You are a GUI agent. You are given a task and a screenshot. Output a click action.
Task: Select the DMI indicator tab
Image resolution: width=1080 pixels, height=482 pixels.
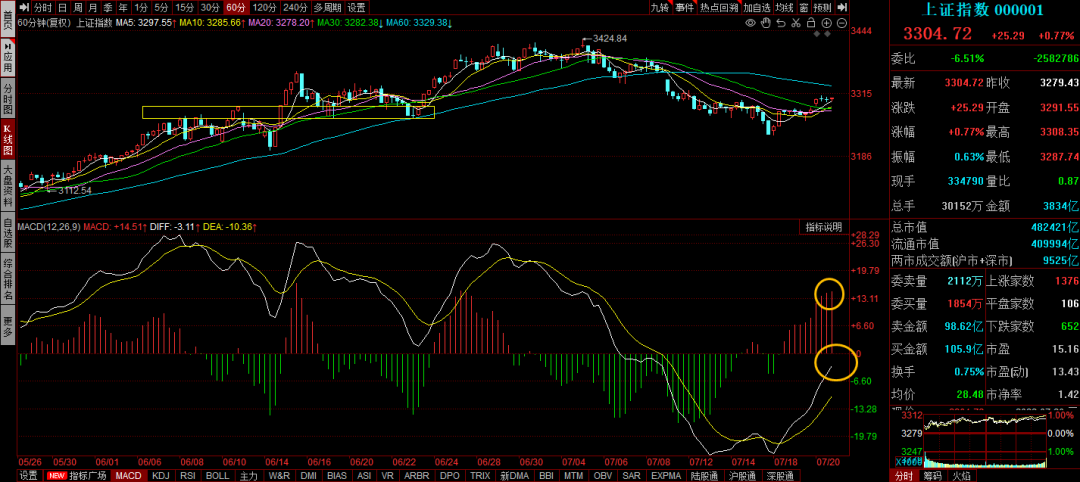pos(309,475)
